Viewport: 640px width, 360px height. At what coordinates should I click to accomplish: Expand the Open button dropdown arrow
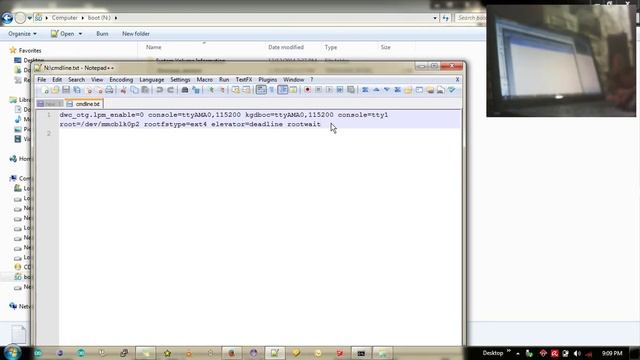point(80,34)
